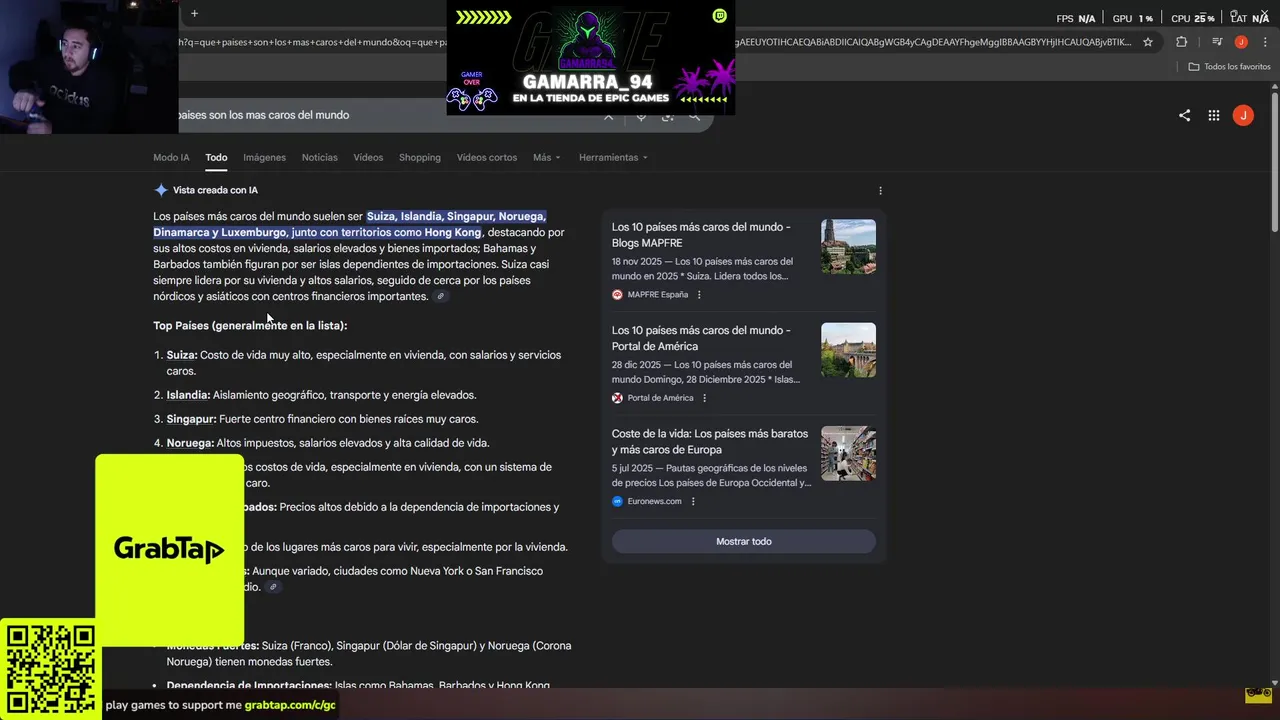Open the Google apps grid
Viewport: 1280px width, 720px height.
pyautogui.click(x=1213, y=115)
